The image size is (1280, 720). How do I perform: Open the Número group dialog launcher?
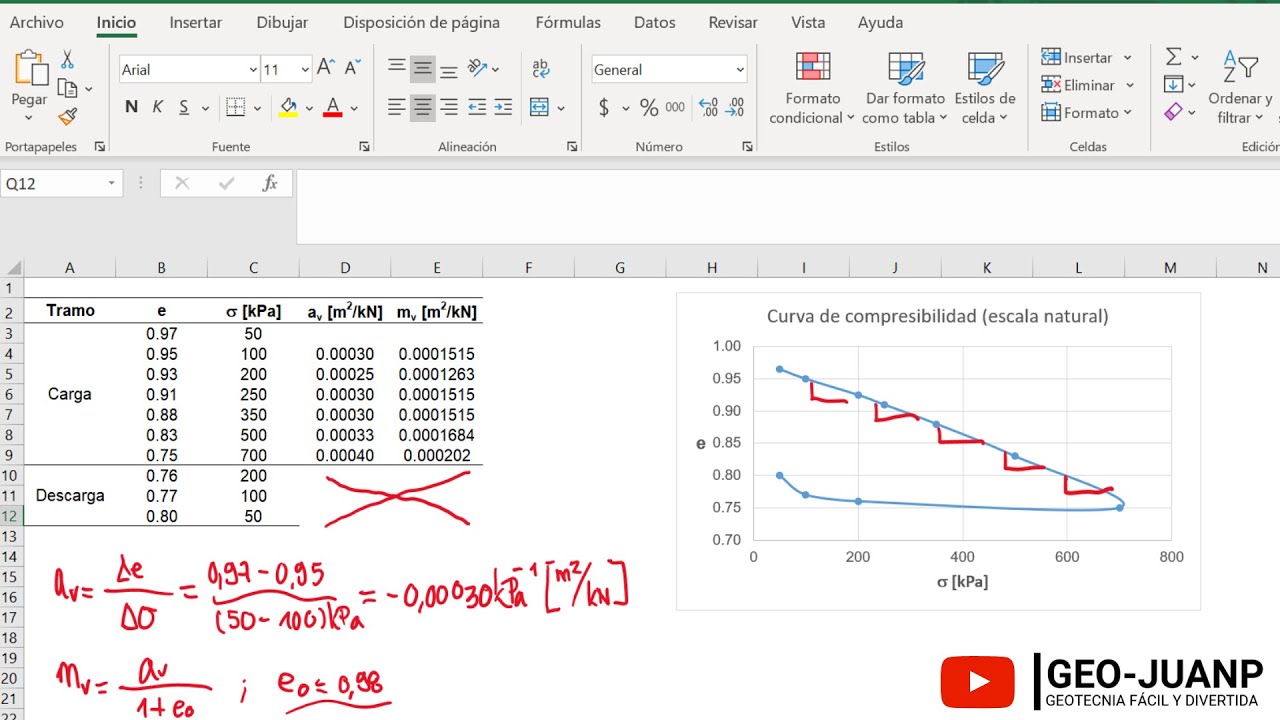point(747,146)
